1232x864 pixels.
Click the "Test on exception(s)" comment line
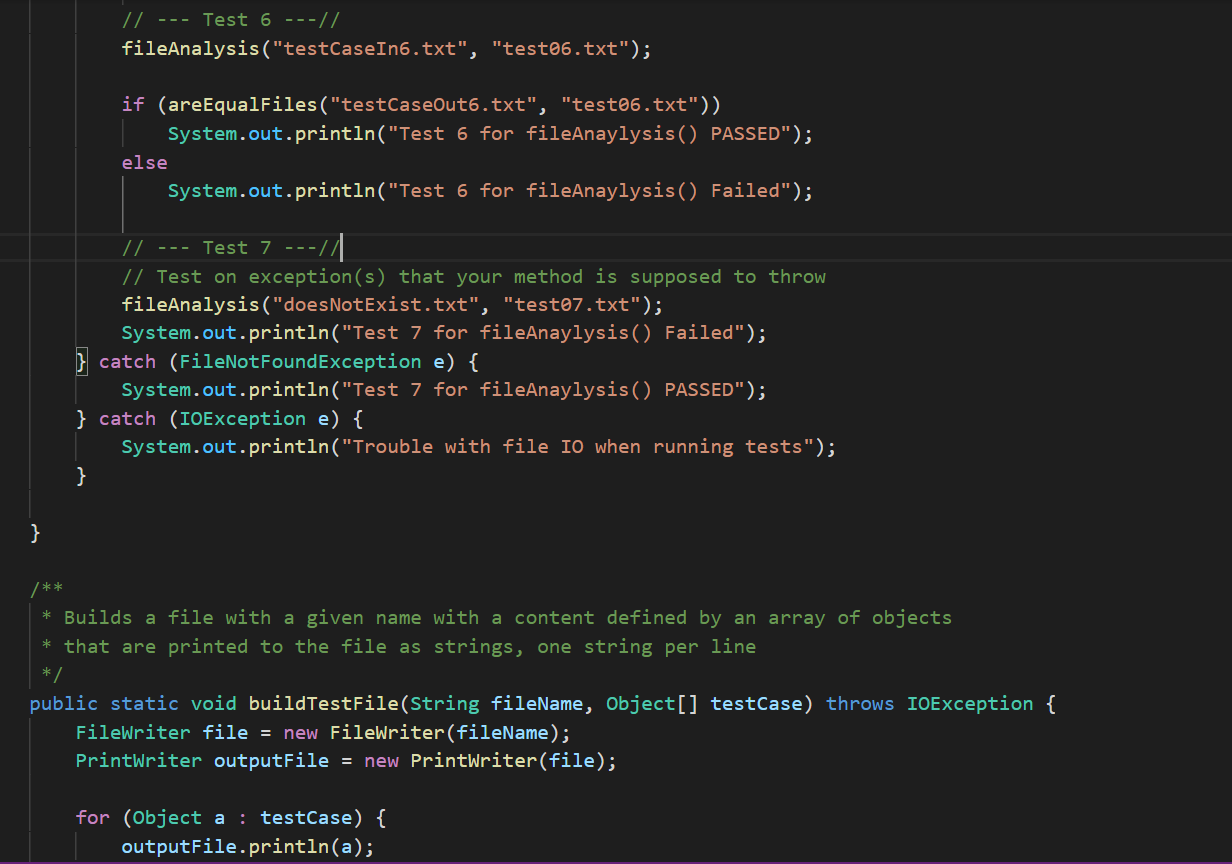click(474, 276)
